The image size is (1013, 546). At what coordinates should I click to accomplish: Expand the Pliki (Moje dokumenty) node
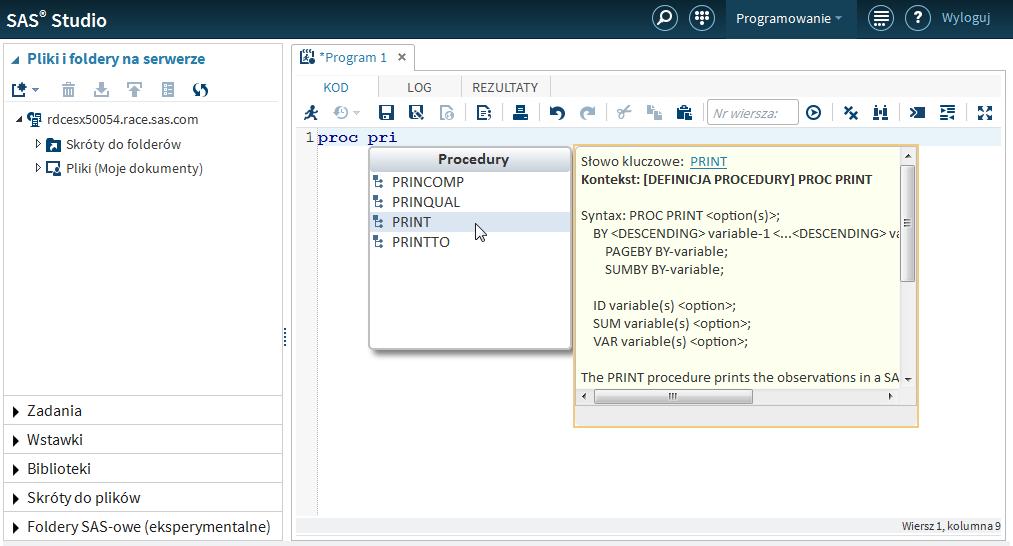click(37, 168)
